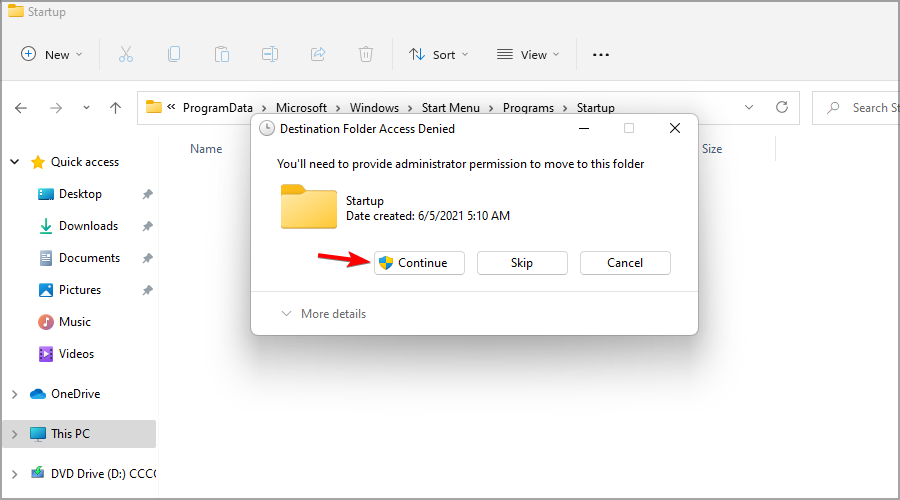
Task: Click Continue to grant administrator permission
Action: 420,263
